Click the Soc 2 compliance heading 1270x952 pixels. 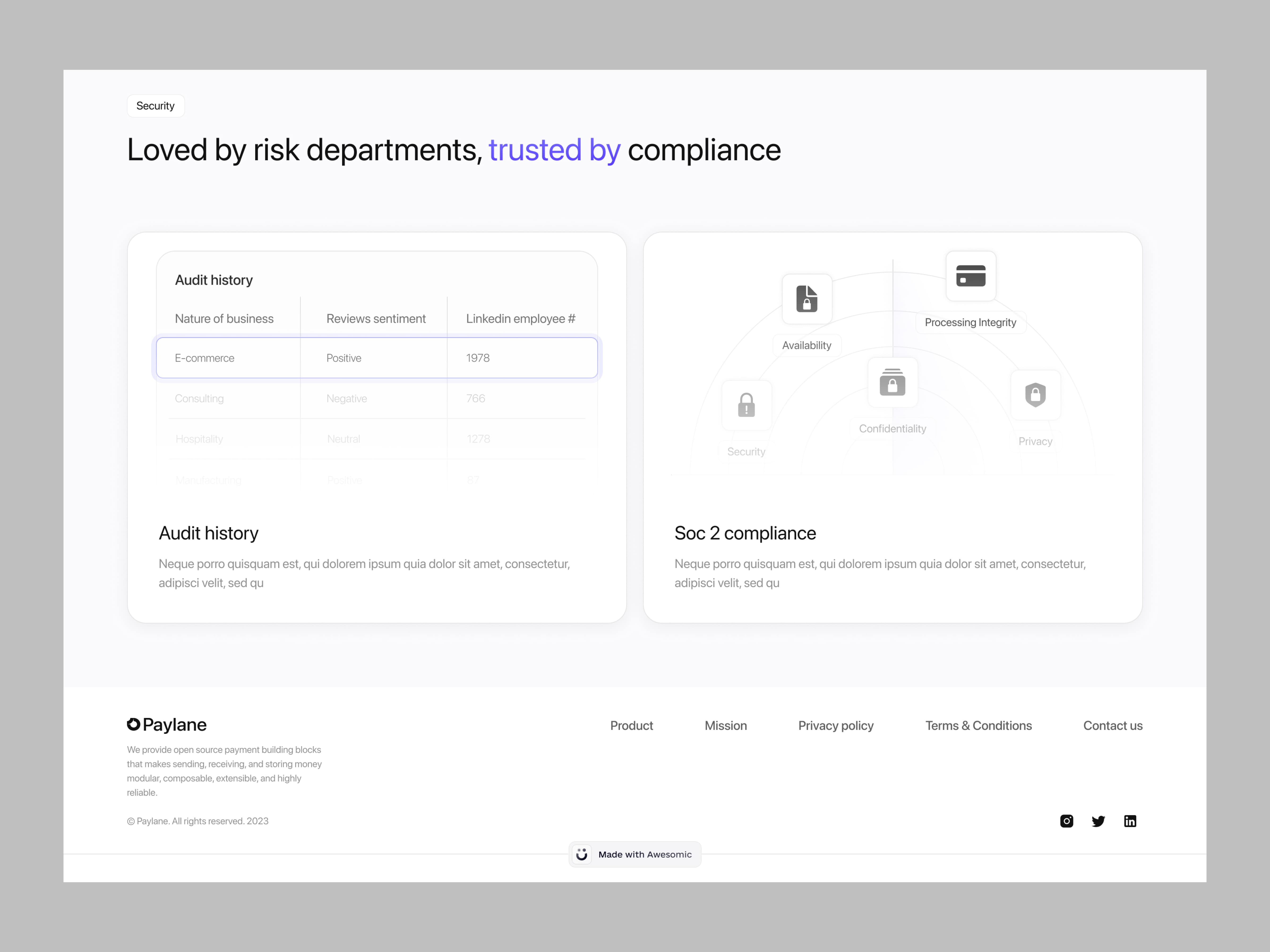(745, 533)
